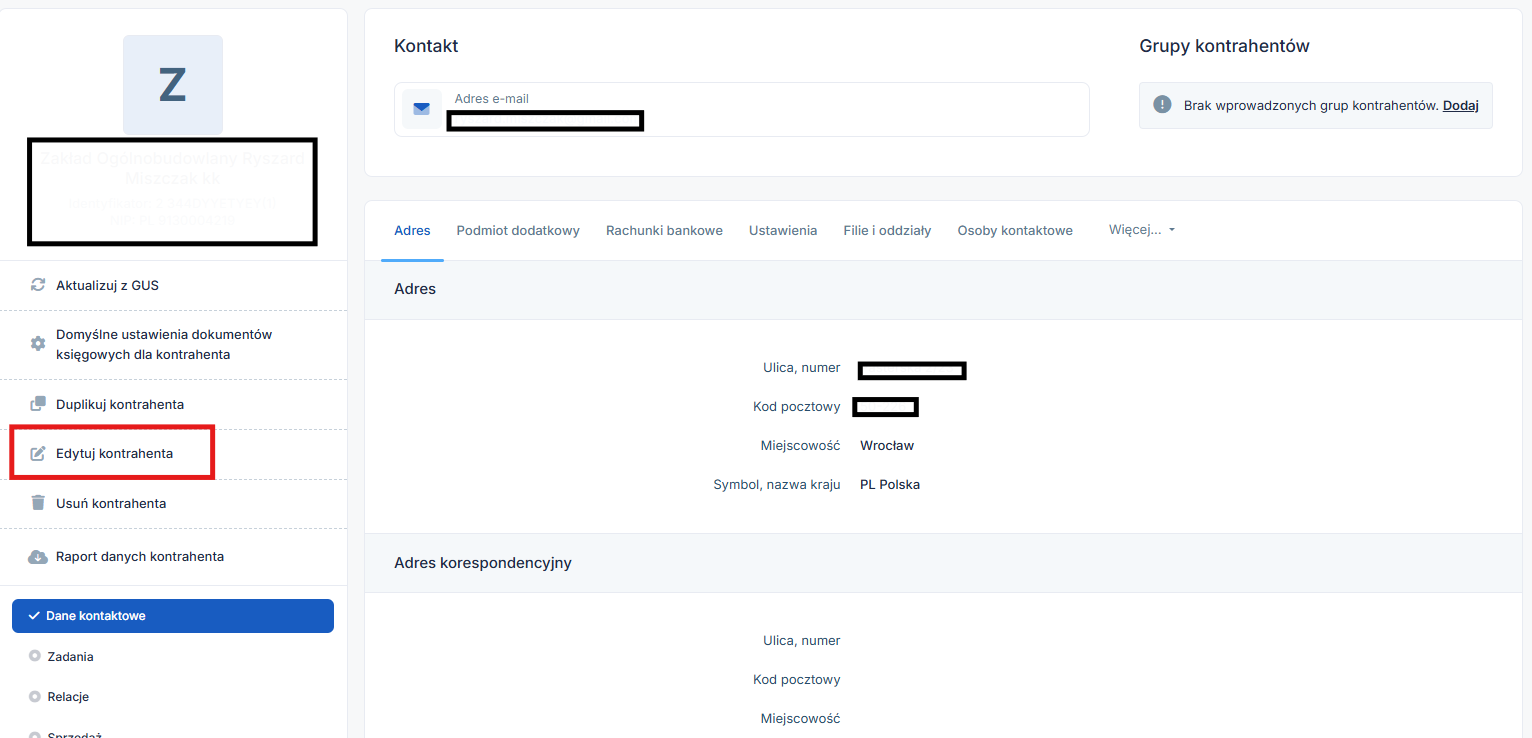Click the info icon in Grupy kontrahentów notice

1162,105
